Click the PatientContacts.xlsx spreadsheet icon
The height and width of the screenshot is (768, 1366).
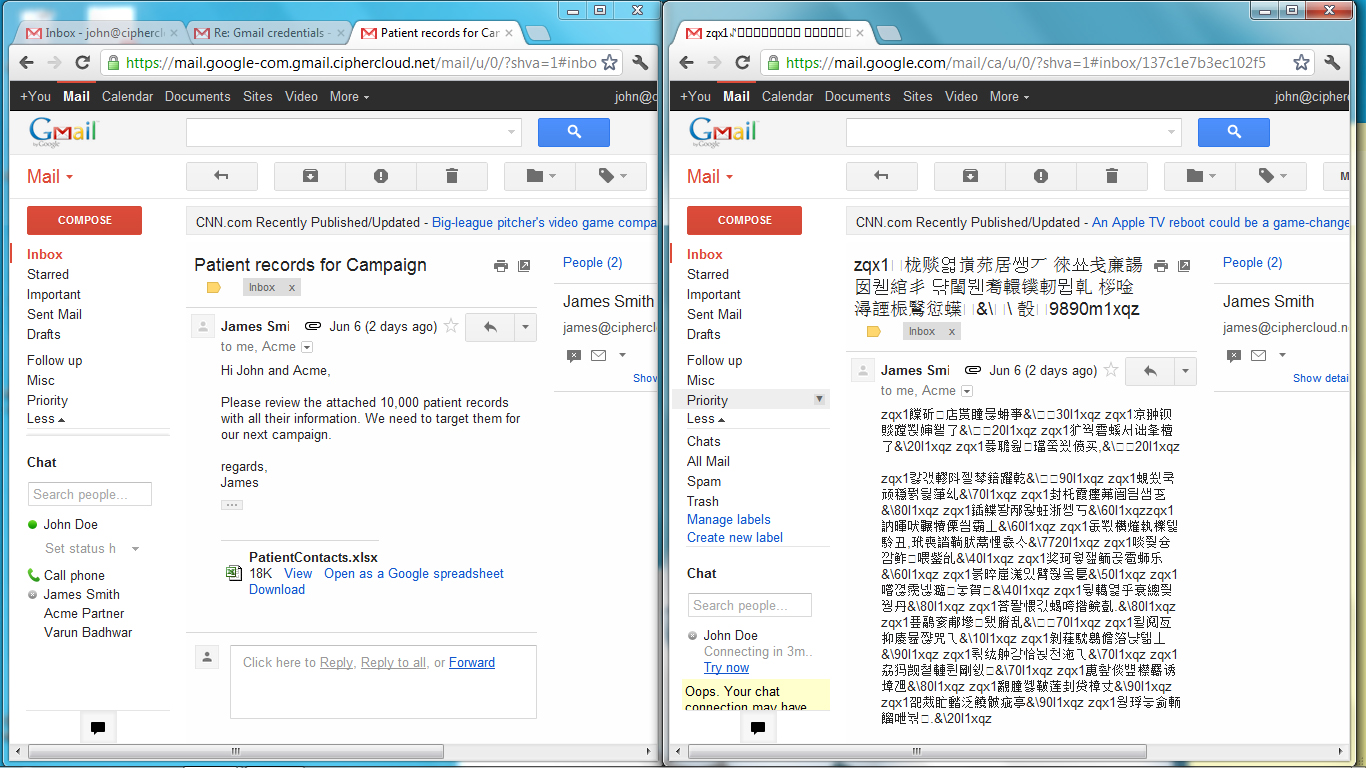tap(233, 572)
